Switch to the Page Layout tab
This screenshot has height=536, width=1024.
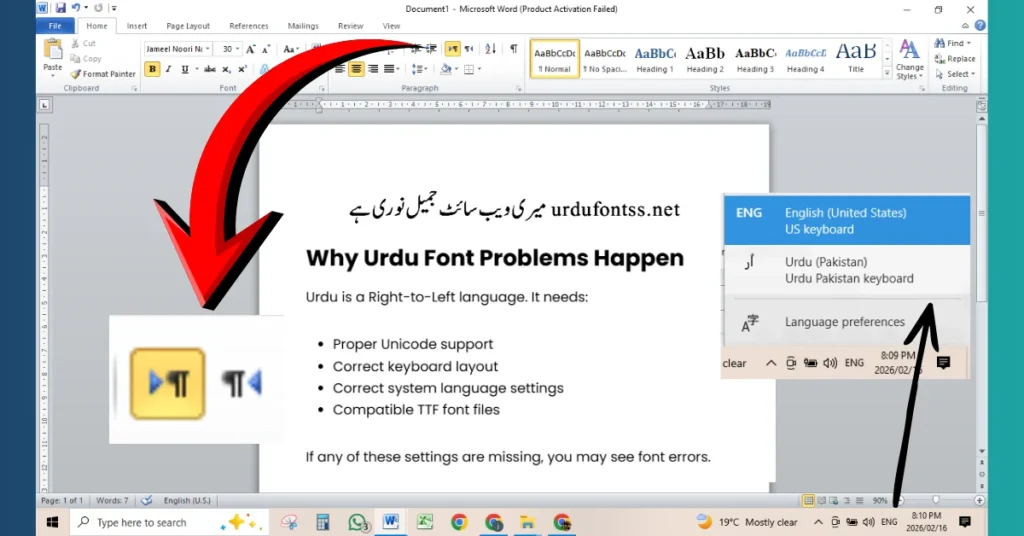(x=188, y=26)
